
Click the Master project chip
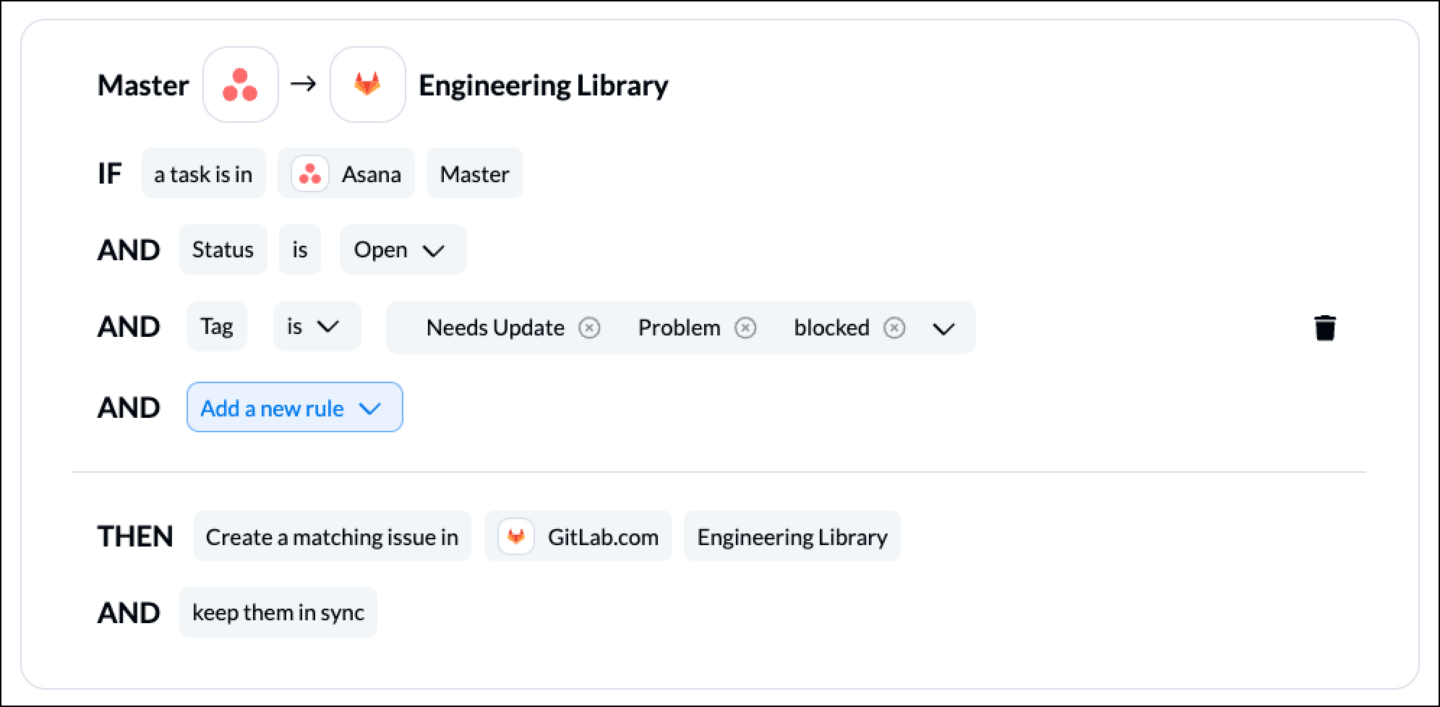[475, 174]
